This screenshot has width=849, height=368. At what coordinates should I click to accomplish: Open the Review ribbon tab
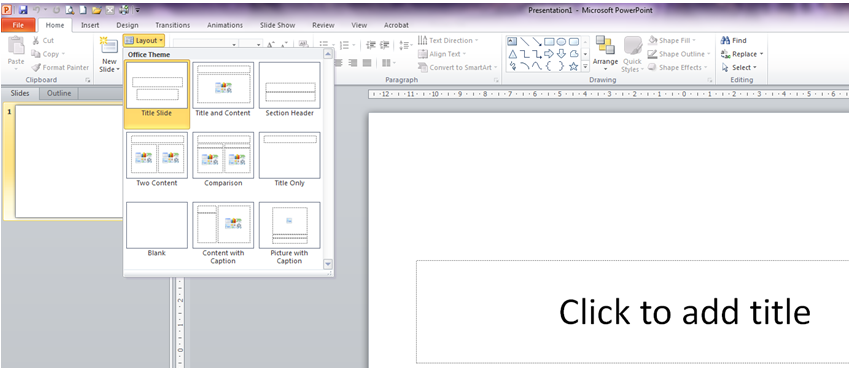click(323, 25)
